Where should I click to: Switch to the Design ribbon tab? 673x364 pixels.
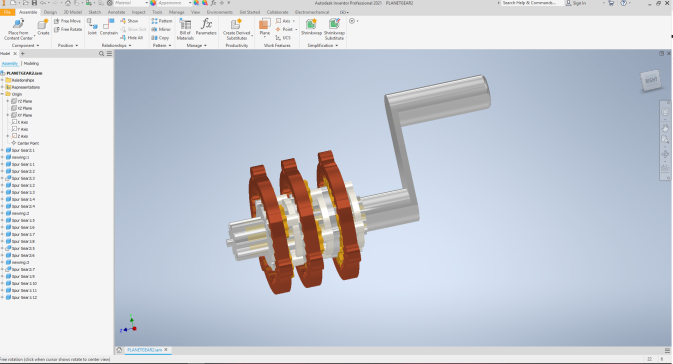(x=50, y=12)
